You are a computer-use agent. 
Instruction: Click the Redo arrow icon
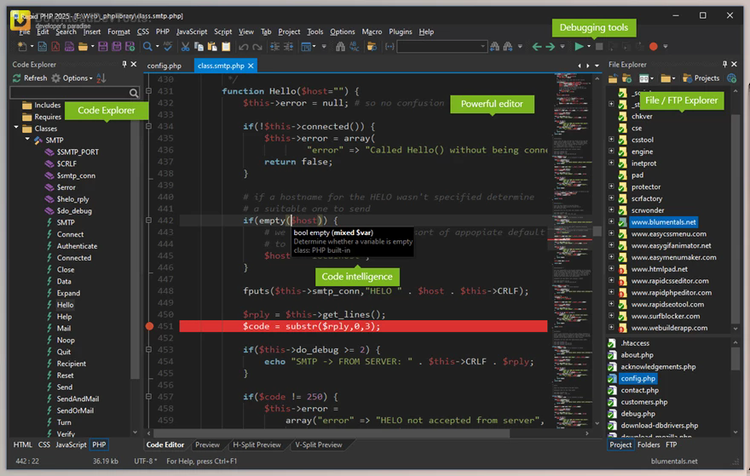(257, 46)
